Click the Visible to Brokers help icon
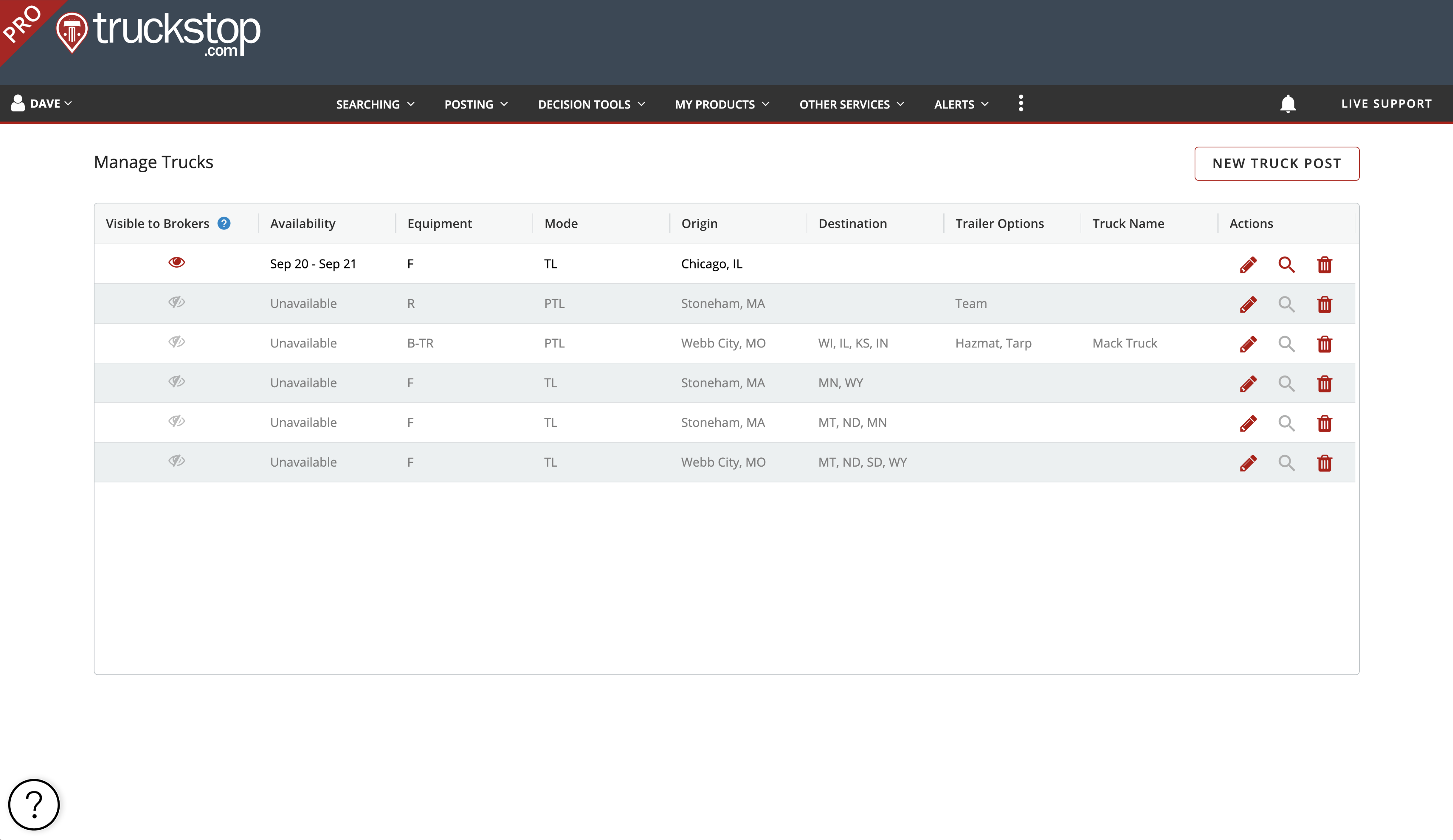 pyautogui.click(x=224, y=224)
